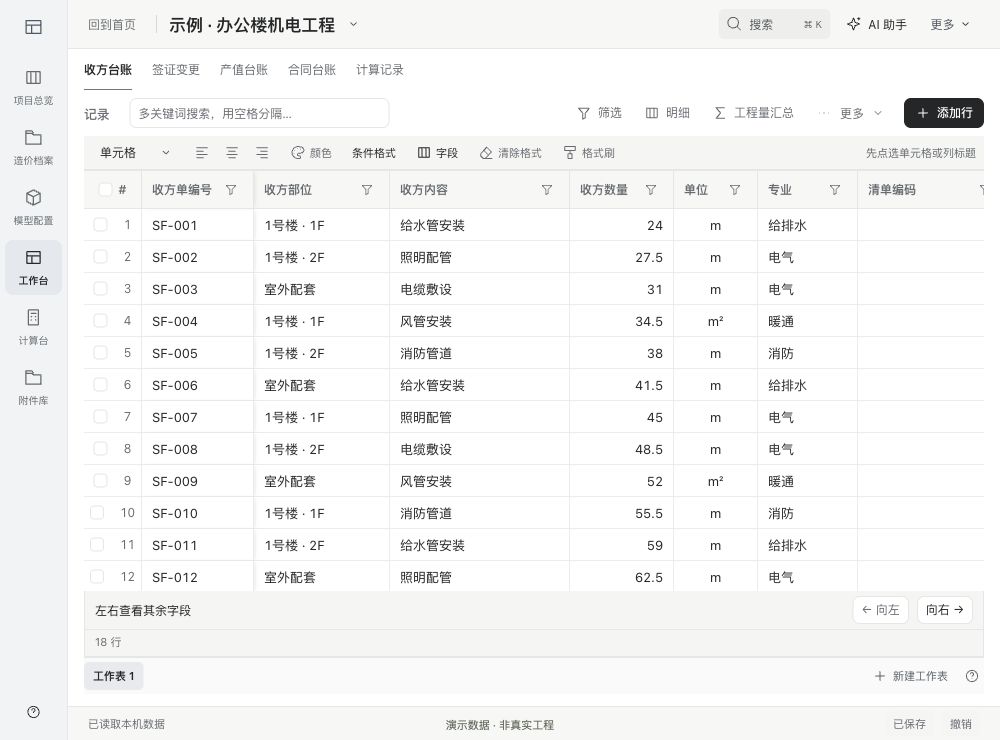Filter the 收方部位 column
Screen dimensions: 1000x740
click(367, 189)
